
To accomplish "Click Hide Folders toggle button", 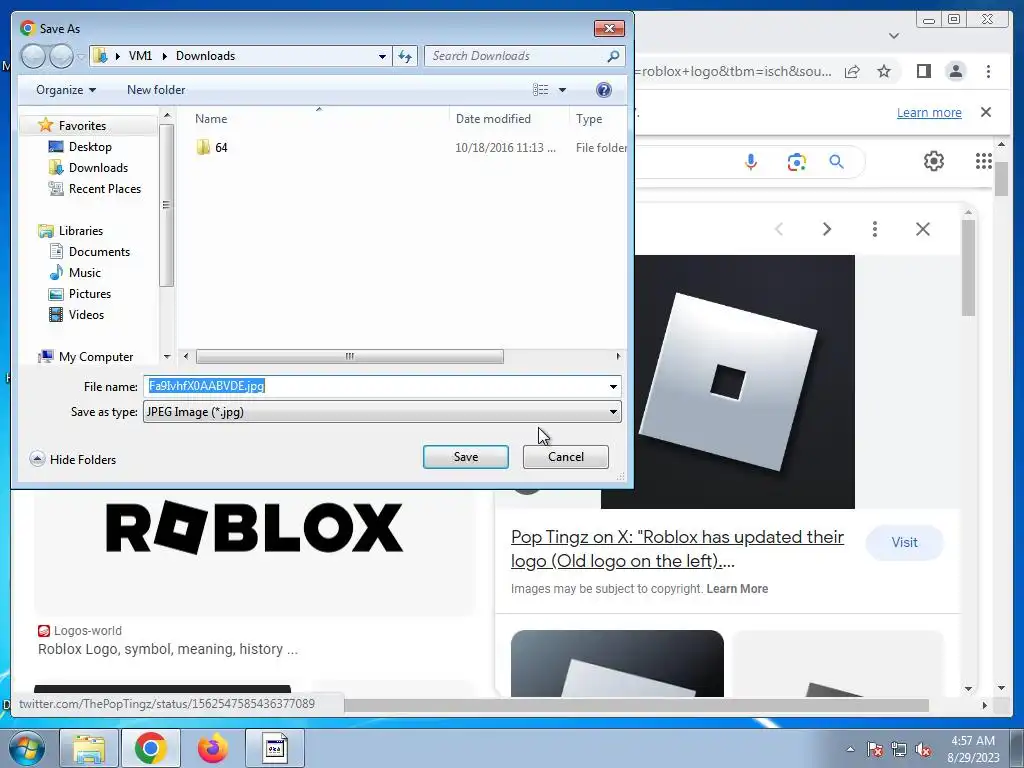I will click(x=73, y=459).
